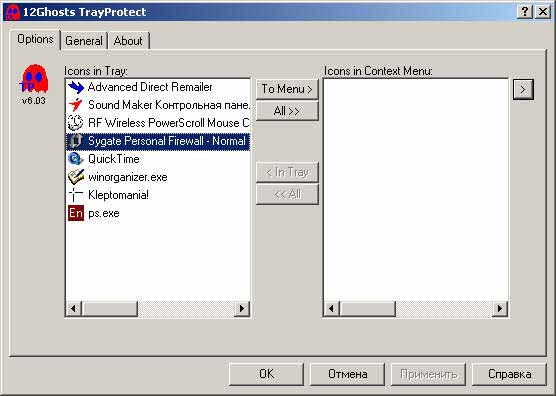Click the OK button
This screenshot has width=556, height=396.
pos(266,374)
